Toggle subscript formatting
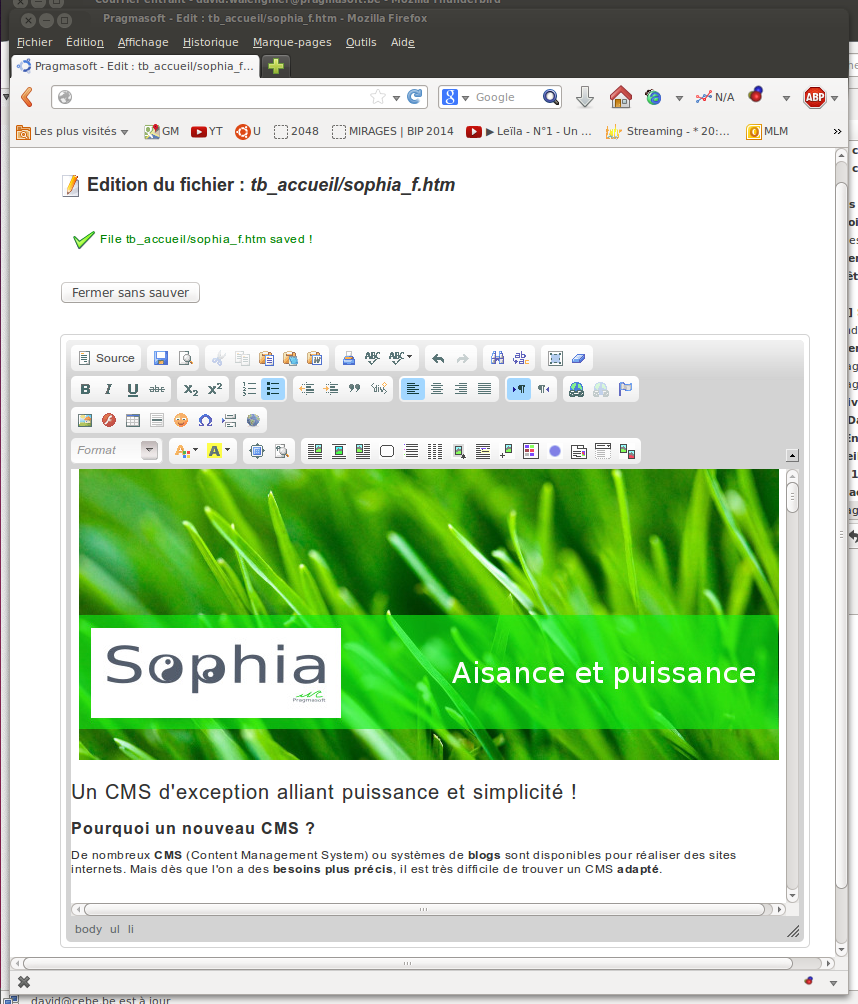This screenshot has height=1004, width=858. click(x=191, y=389)
